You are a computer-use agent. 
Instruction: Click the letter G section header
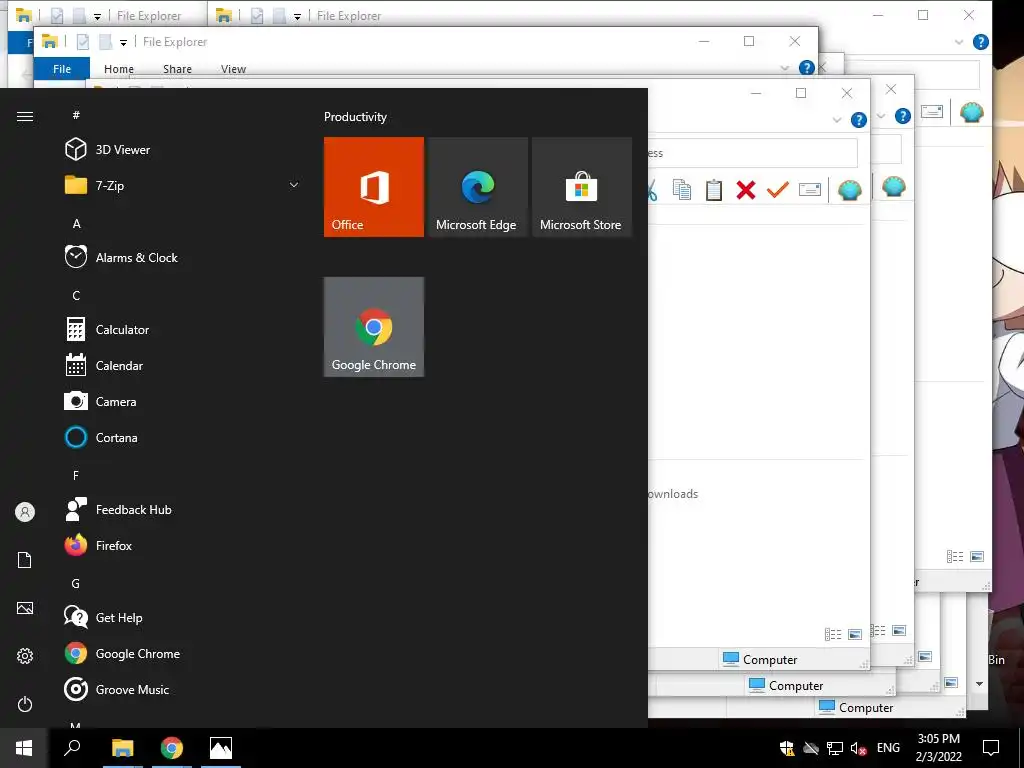click(76, 584)
